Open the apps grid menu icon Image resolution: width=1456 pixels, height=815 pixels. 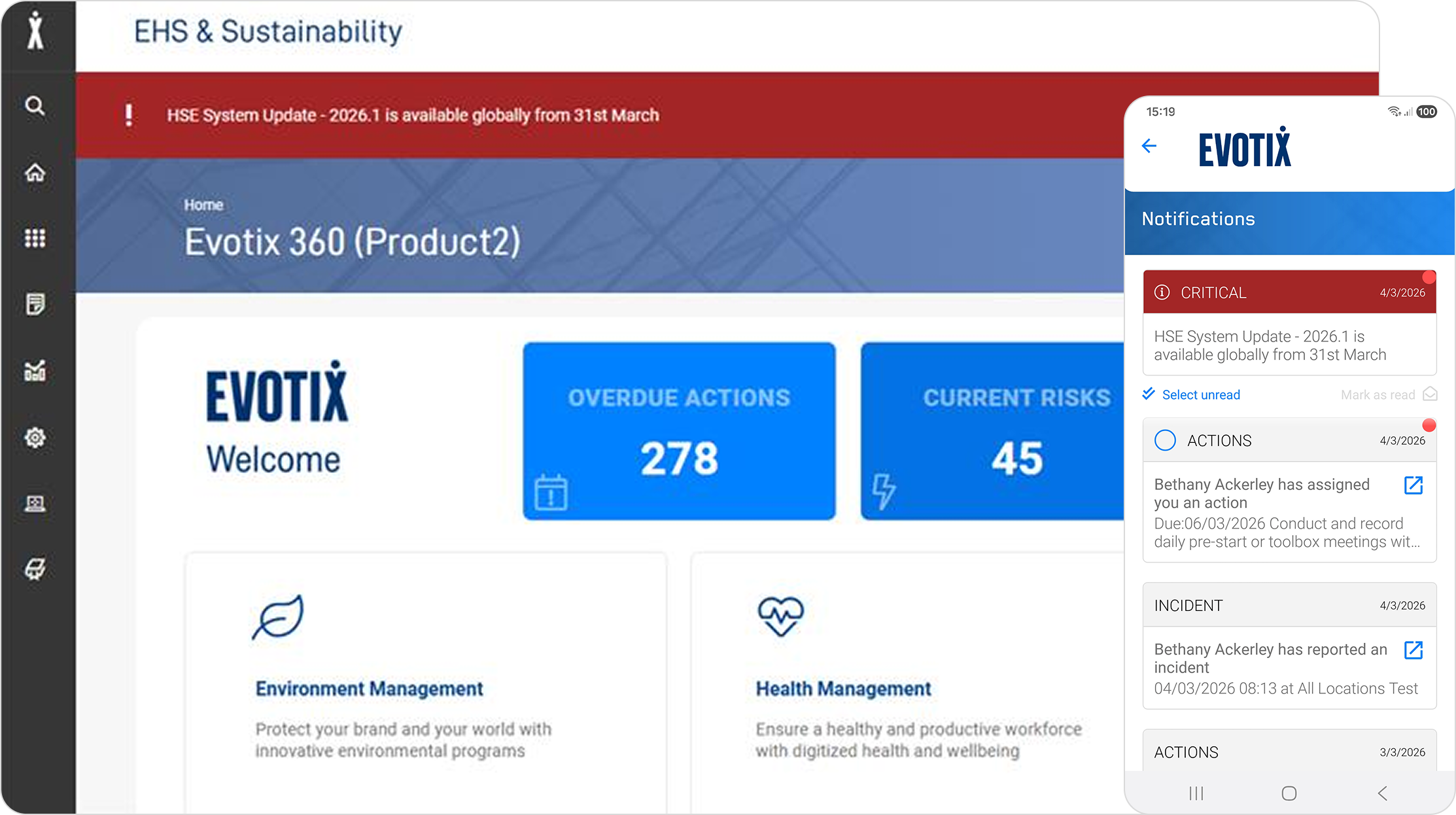(35, 238)
